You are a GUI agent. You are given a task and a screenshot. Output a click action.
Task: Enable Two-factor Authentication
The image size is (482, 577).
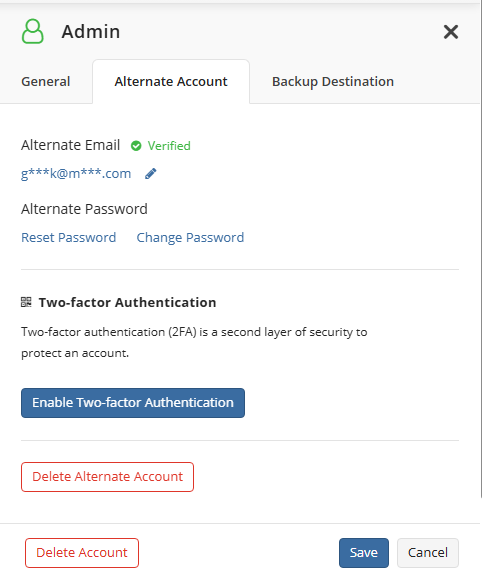point(133,403)
